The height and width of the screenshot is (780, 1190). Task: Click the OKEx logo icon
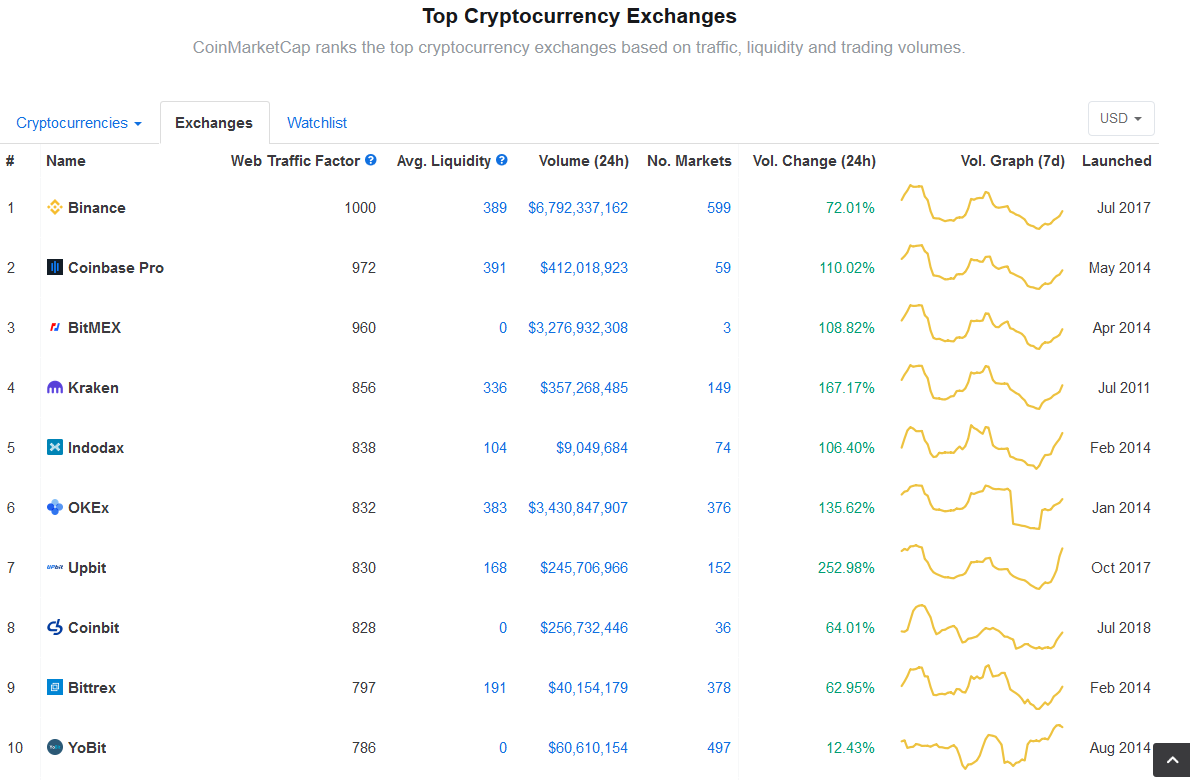(x=55, y=507)
